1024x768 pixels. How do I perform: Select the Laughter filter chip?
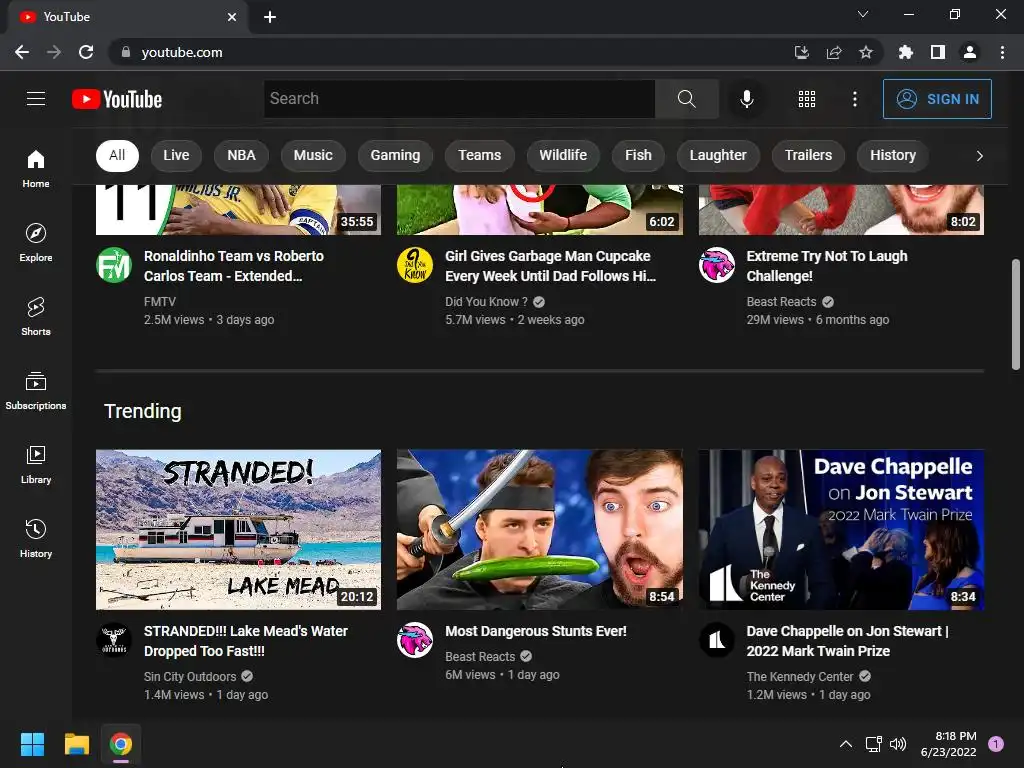[x=718, y=155]
